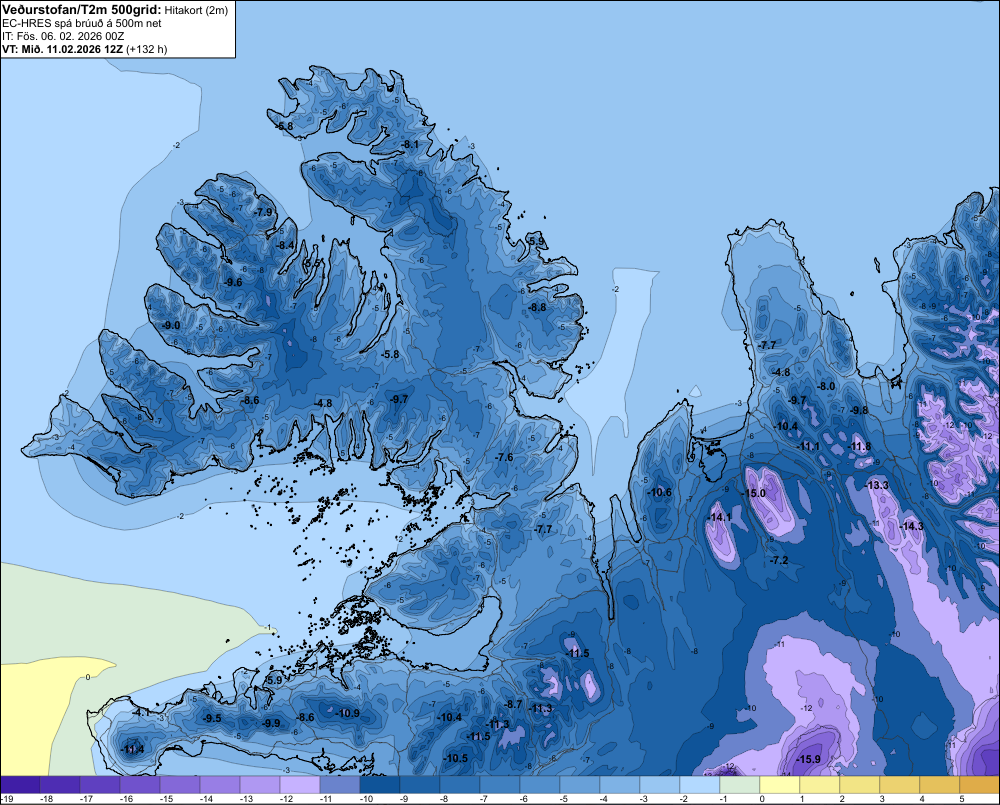Select the legend swatch between 0 and 1
Viewport: 1000px width, 805px height.
[x=779, y=785]
